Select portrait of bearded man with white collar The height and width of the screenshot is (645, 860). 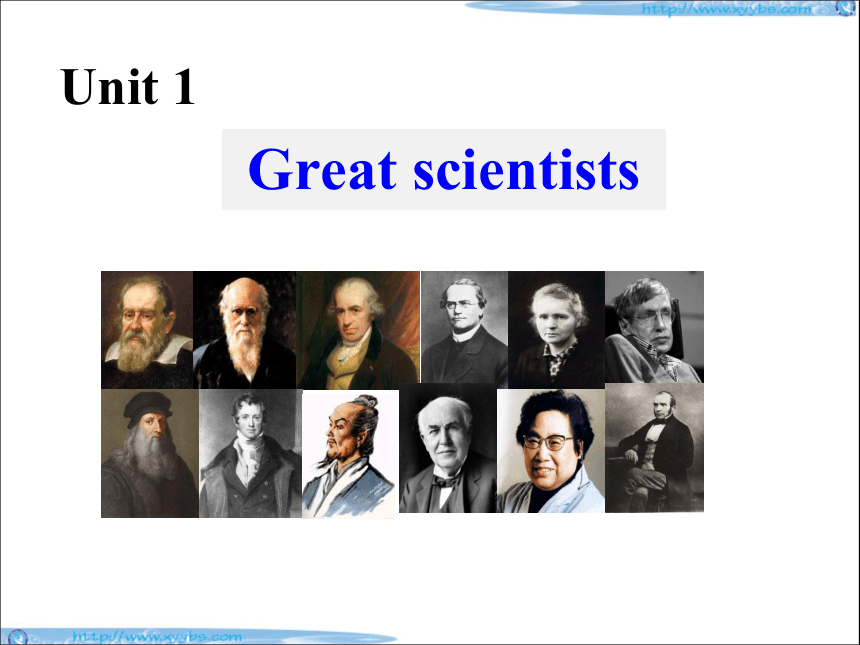147,330
